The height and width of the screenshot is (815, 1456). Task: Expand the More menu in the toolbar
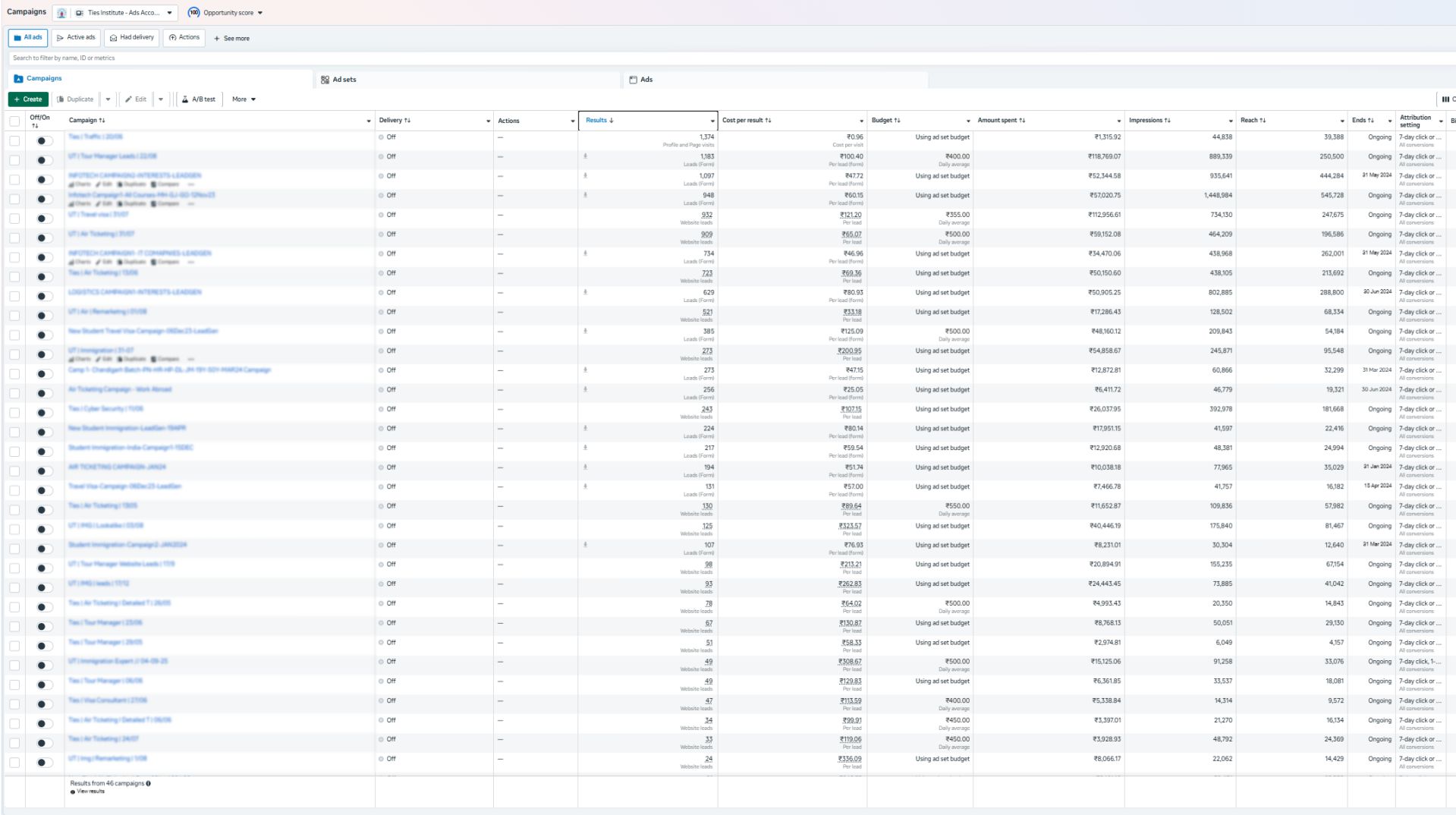coord(244,99)
